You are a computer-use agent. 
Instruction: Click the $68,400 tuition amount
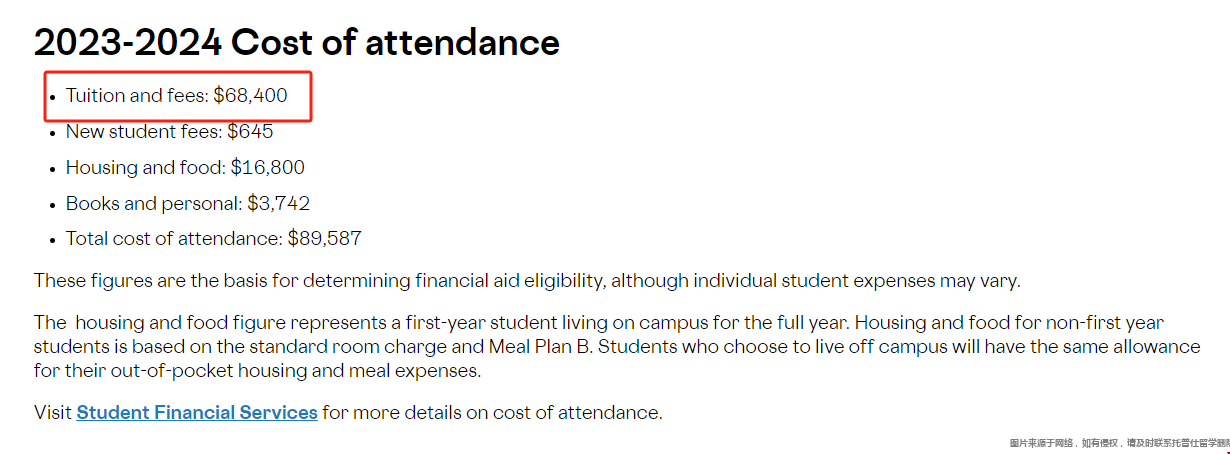250,96
